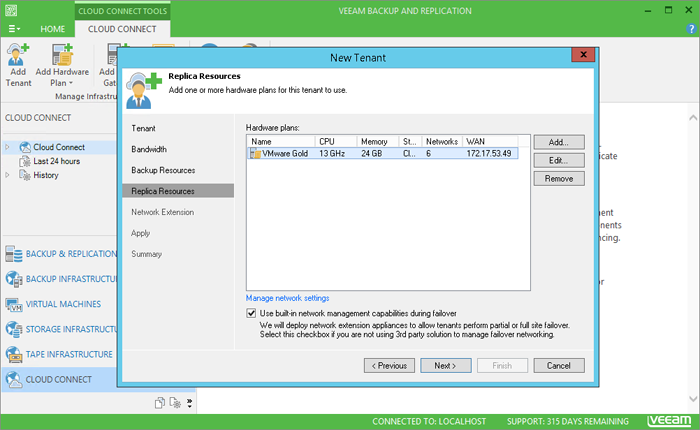Go to the Bandwidth wizard step

(149, 149)
